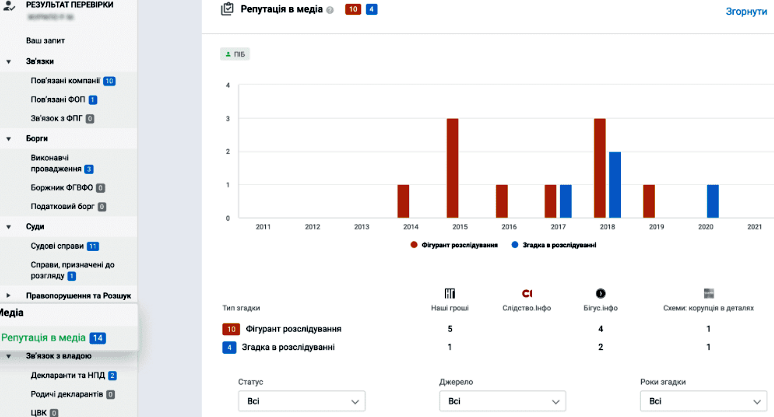774x417 pixels.
Task: Open the Роки згадки dropdown
Action: click(x=701, y=401)
